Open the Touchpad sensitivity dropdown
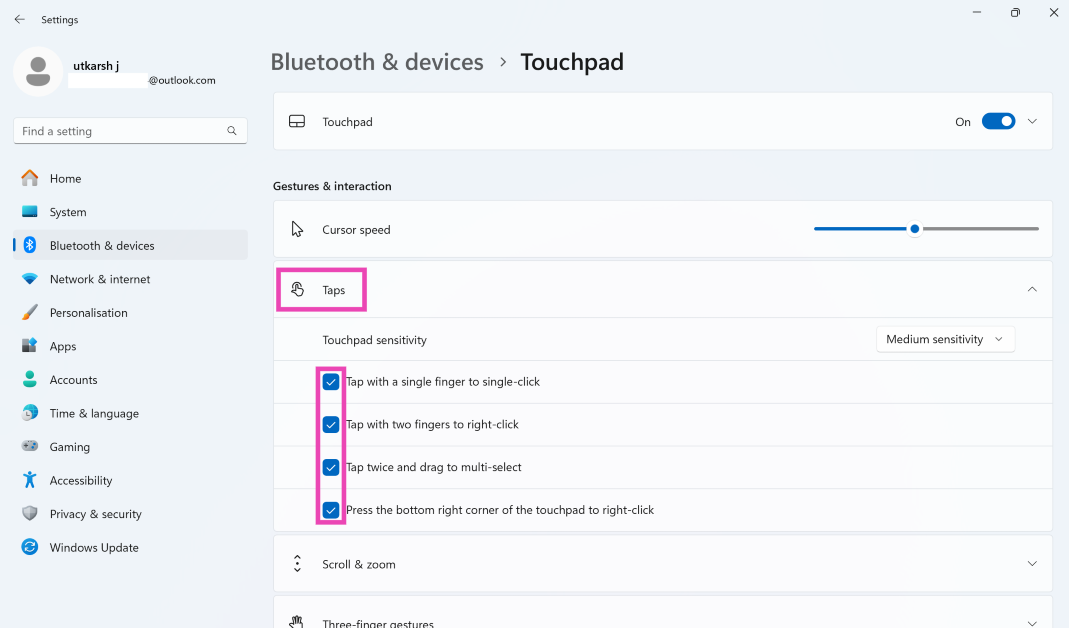This screenshot has height=628, width=1069. click(945, 340)
